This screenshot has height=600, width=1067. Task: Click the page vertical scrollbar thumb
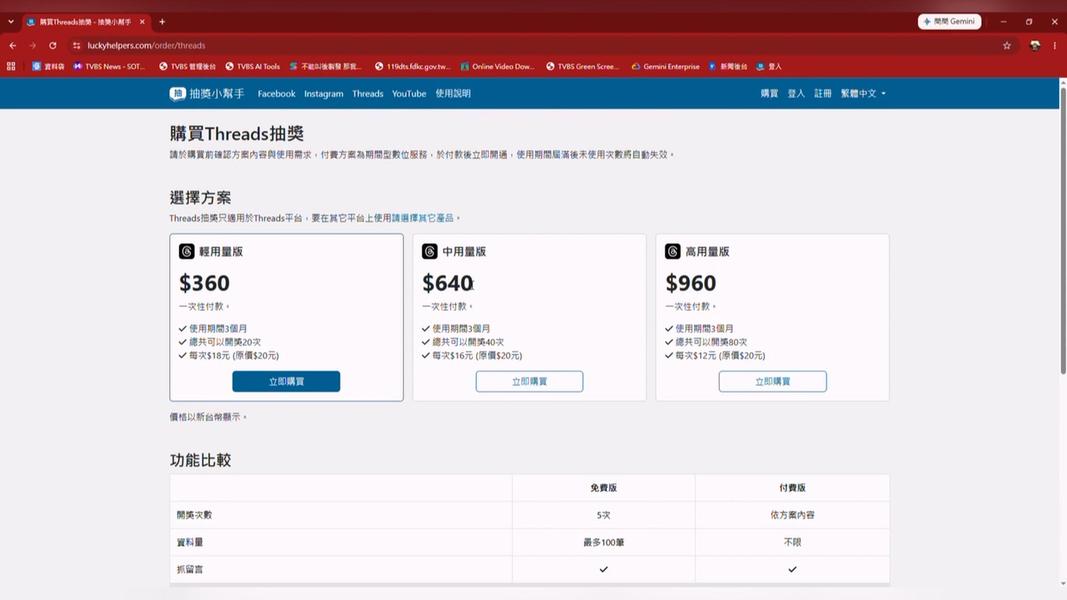click(1063, 231)
